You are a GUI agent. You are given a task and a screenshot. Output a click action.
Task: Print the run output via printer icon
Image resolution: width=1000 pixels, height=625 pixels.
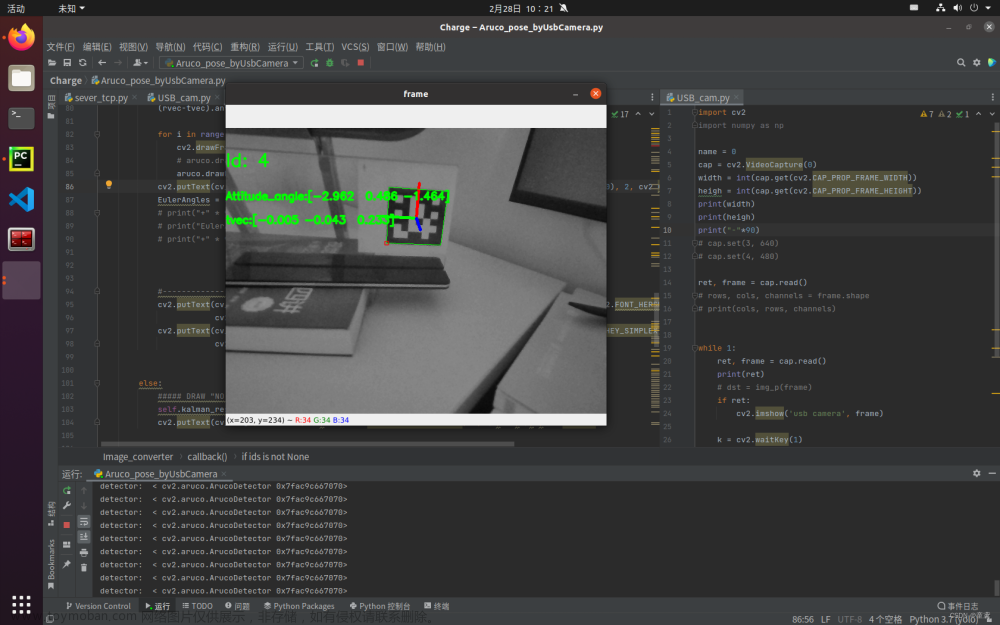point(86,552)
